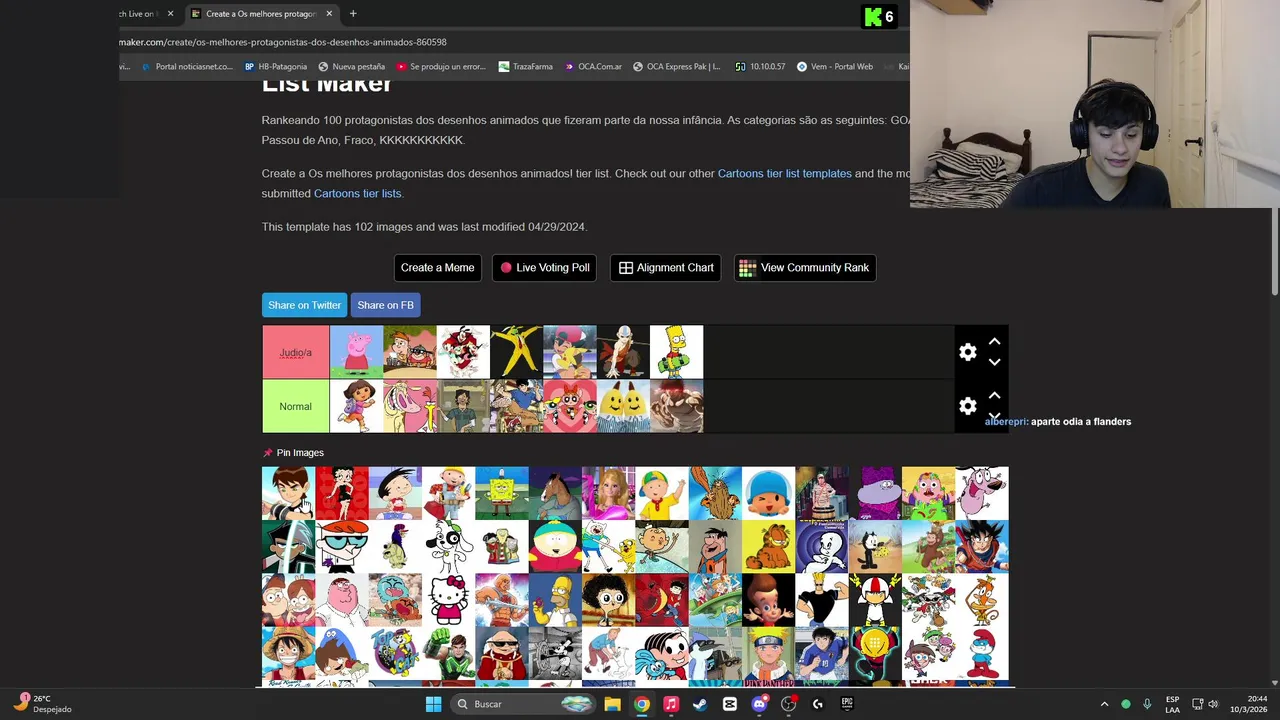
Task: Open the Cartoons tier lists link
Action: (x=357, y=194)
